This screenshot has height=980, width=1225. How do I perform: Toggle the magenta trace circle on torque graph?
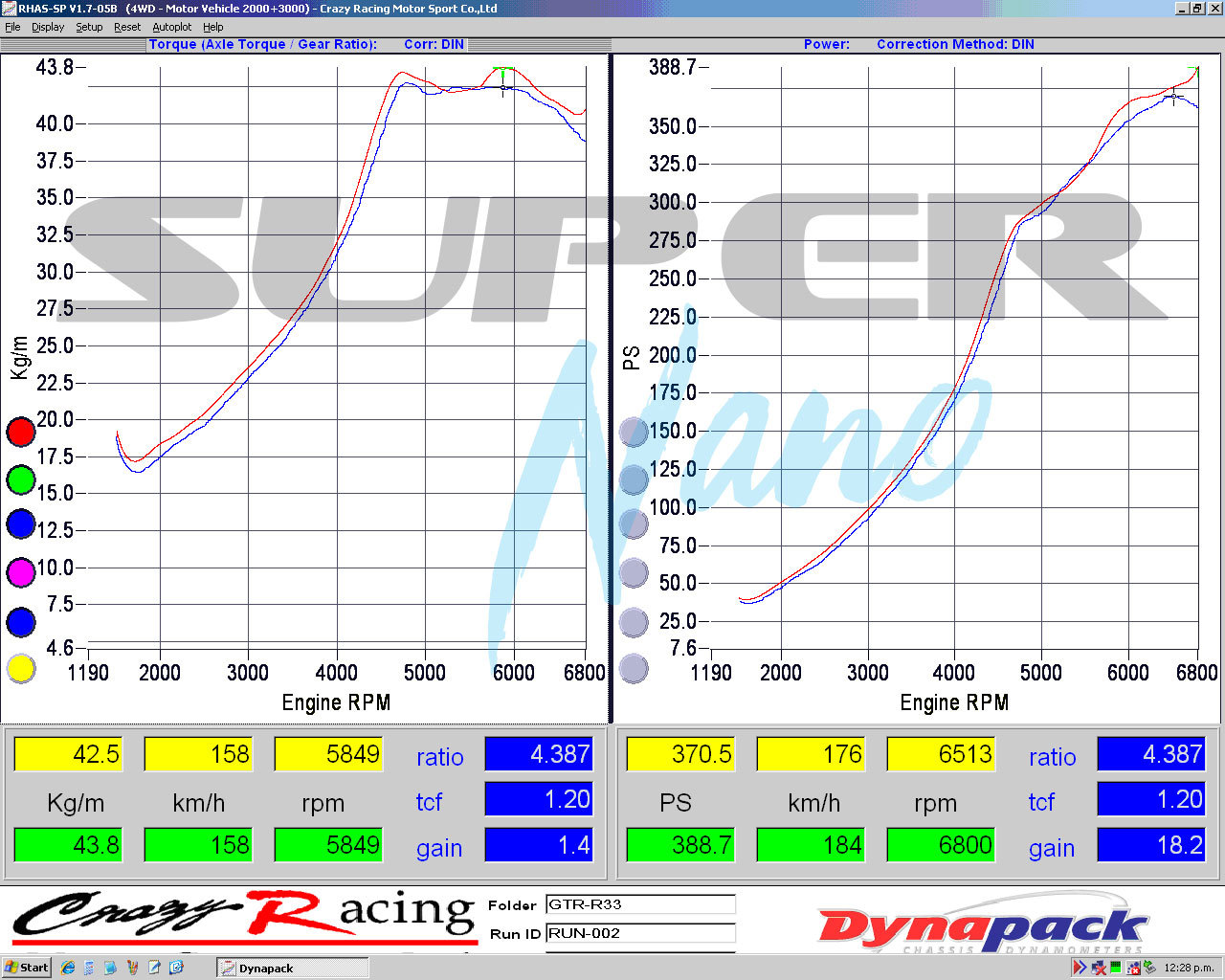21,572
